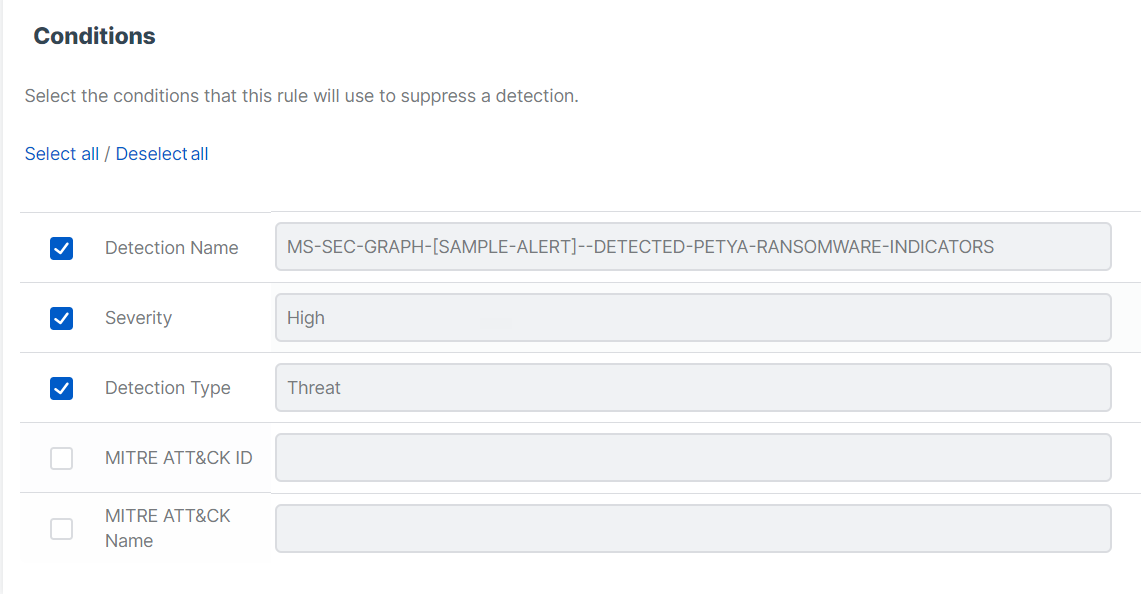Focus the empty MITRE ATT&CK Name field
Viewport: 1141px width, 594px height.
[x=692, y=528]
